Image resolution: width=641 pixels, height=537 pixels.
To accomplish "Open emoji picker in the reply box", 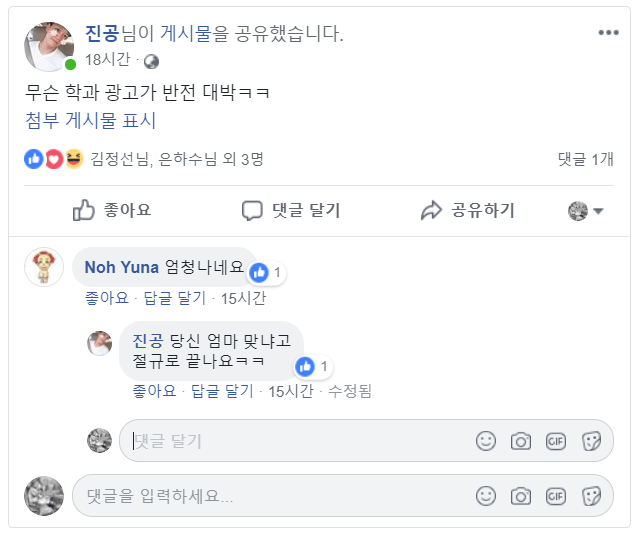I will [x=486, y=441].
